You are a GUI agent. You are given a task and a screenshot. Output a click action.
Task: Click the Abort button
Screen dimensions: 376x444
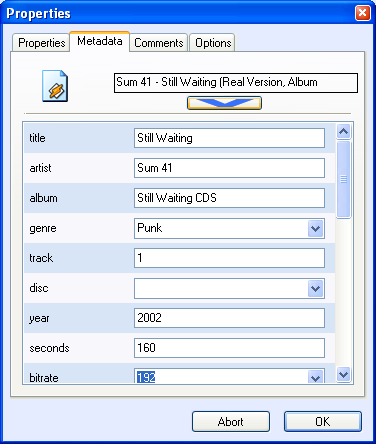(x=231, y=422)
